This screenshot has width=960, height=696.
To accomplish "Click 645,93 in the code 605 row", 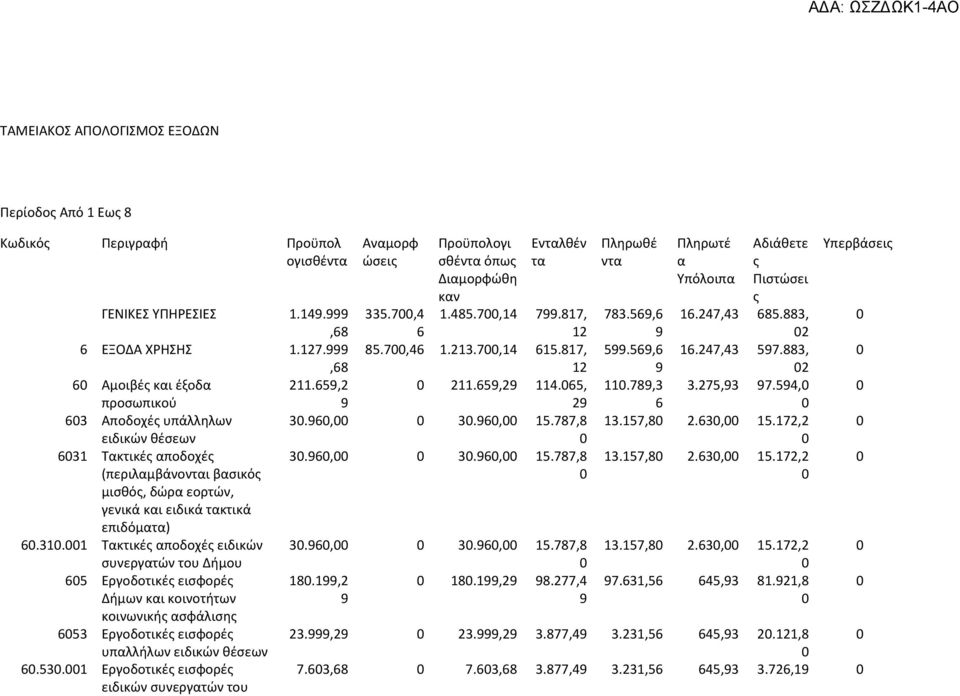I will point(718,581).
